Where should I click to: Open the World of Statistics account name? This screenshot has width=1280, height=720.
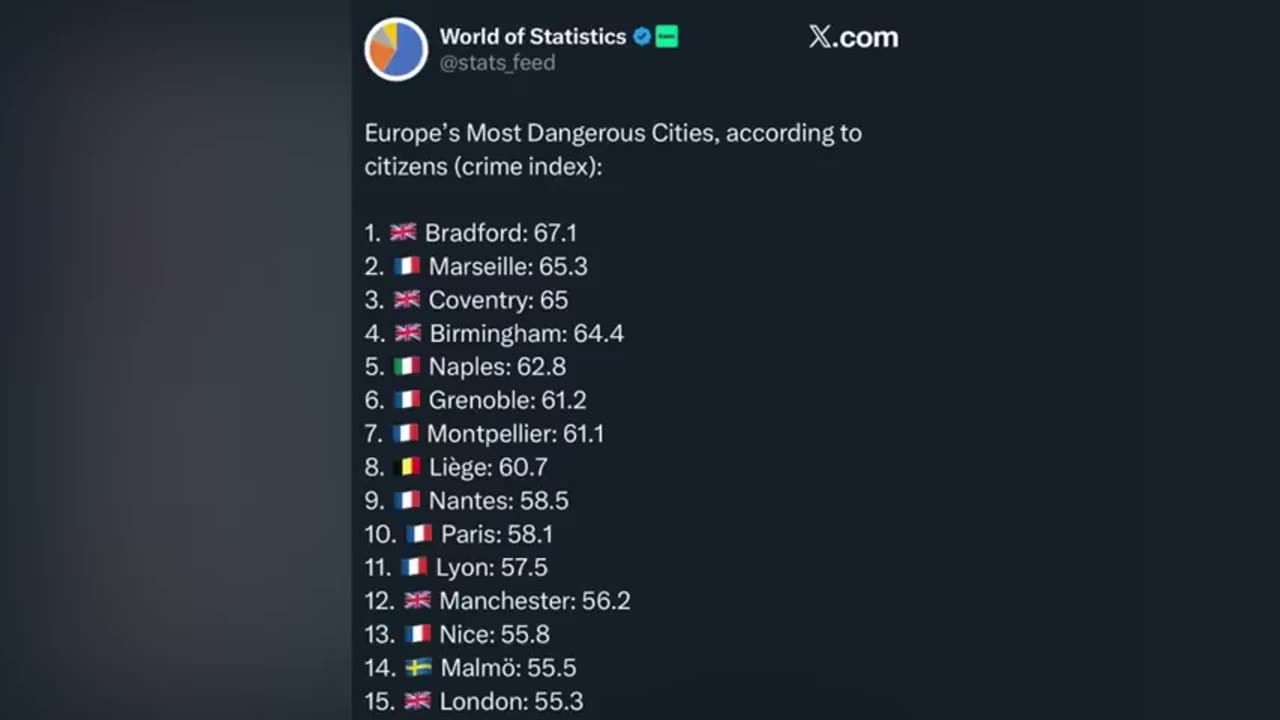tap(532, 37)
